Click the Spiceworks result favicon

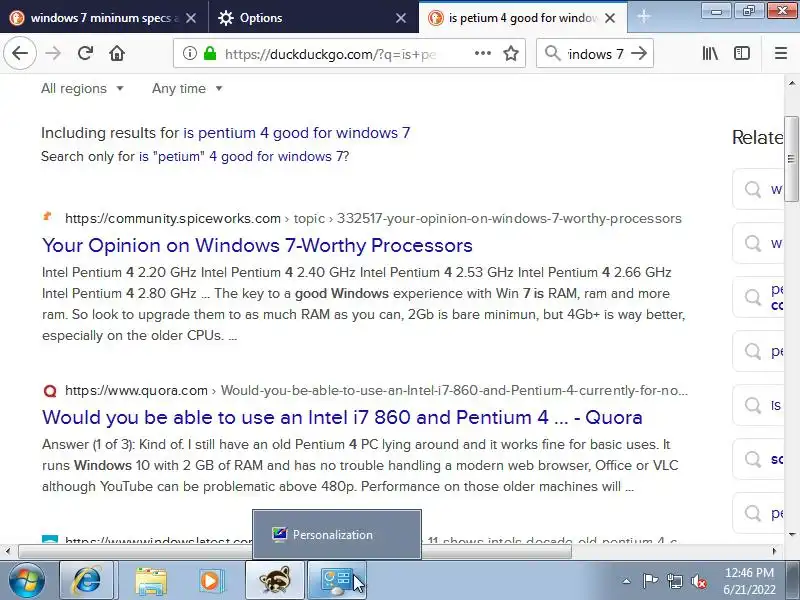pyautogui.click(x=49, y=217)
